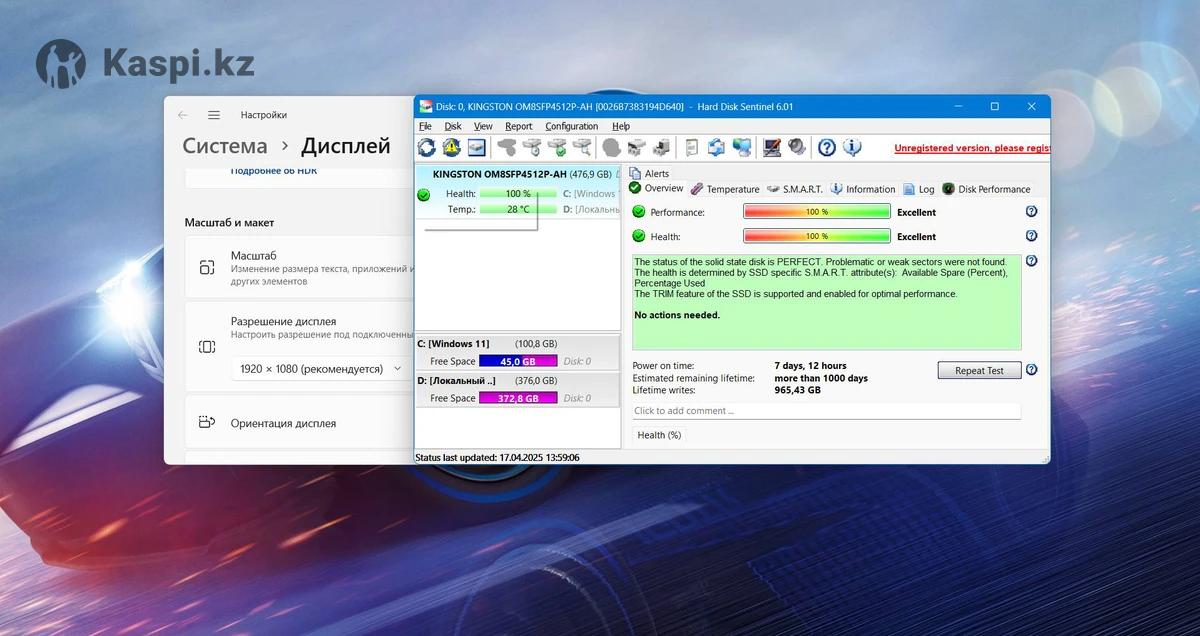Click the help icon beside Performance rating
This screenshot has width=1200, height=636.
click(x=1031, y=212)
